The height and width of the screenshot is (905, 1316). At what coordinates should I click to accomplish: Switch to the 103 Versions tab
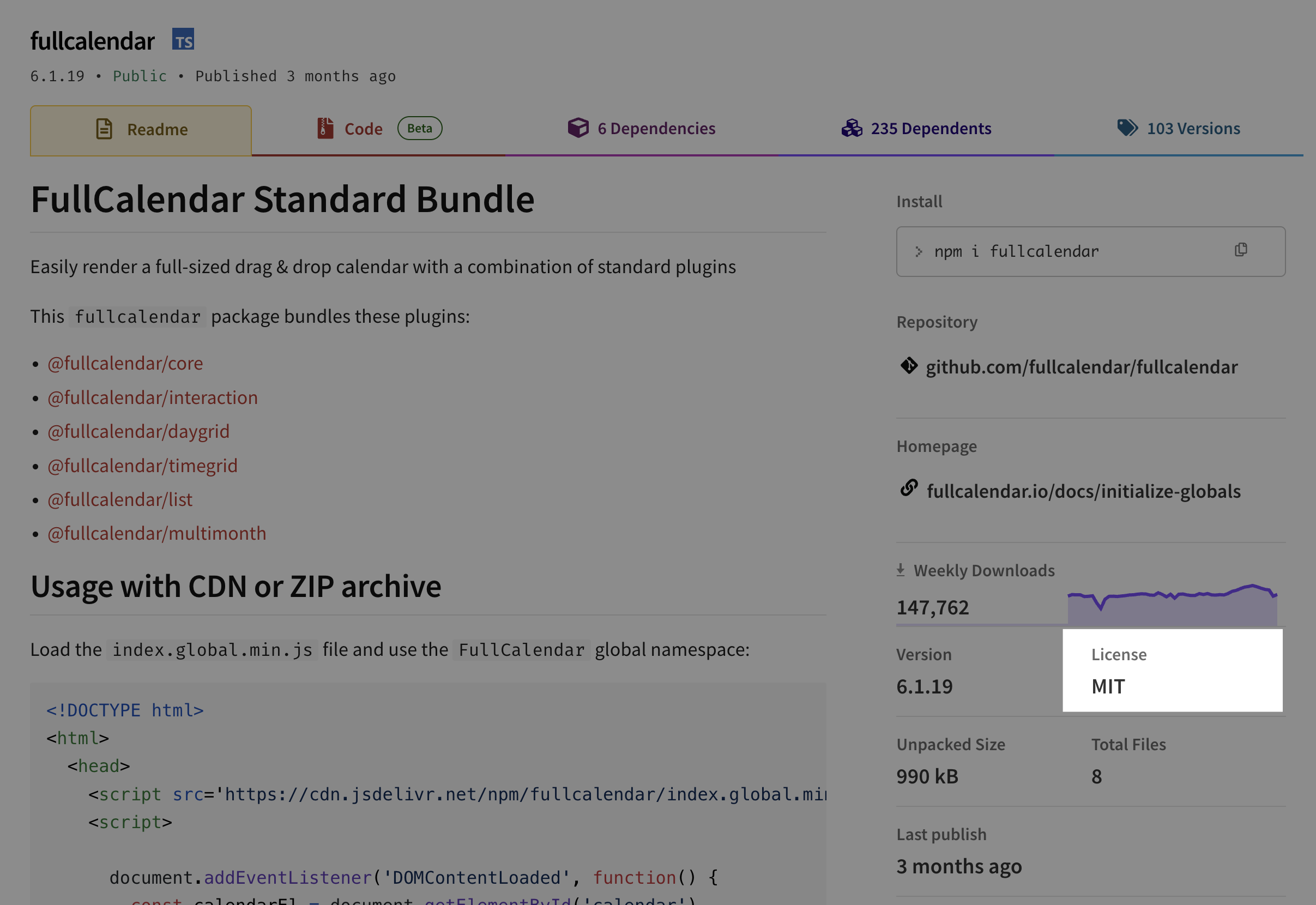1193,129
